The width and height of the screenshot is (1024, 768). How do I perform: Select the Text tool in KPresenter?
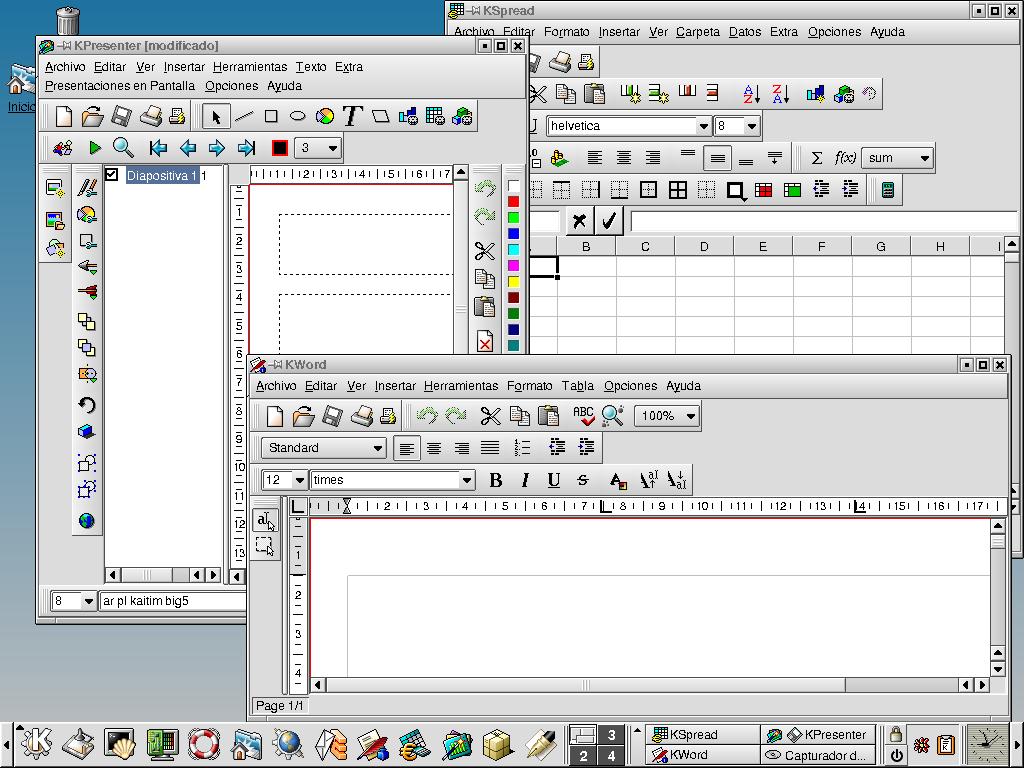[x=351, y=116]
